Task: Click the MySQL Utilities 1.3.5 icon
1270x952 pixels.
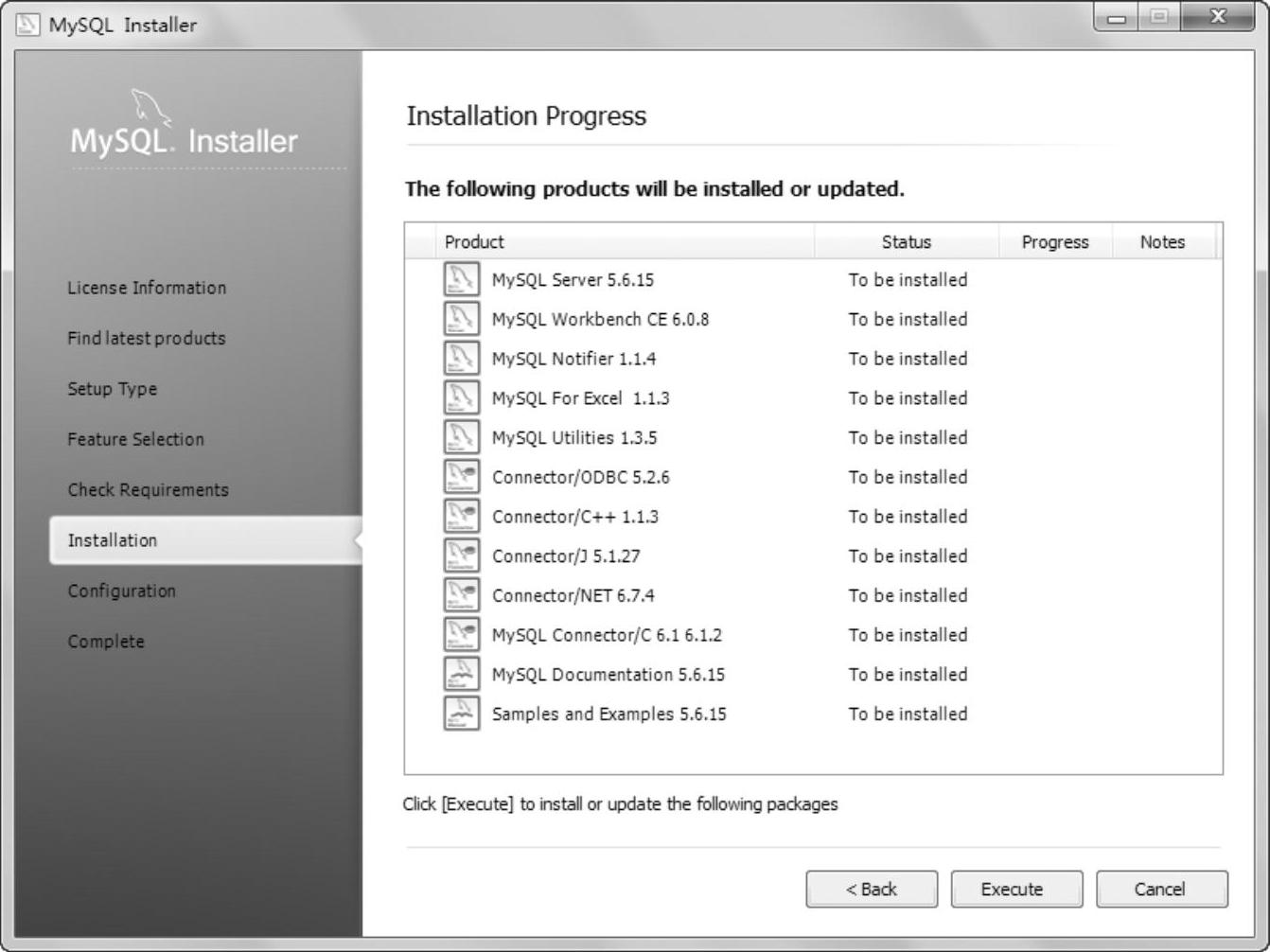Action: pyautogui.click(x=461, y=437)
